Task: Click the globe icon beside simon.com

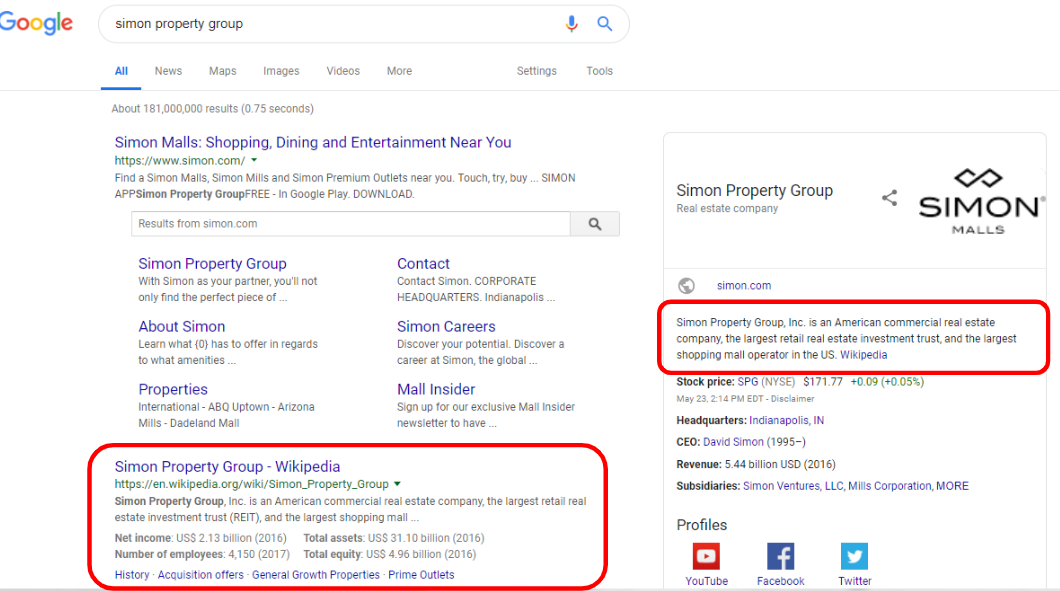Action: pyautogui.click(x=686, y=285)
